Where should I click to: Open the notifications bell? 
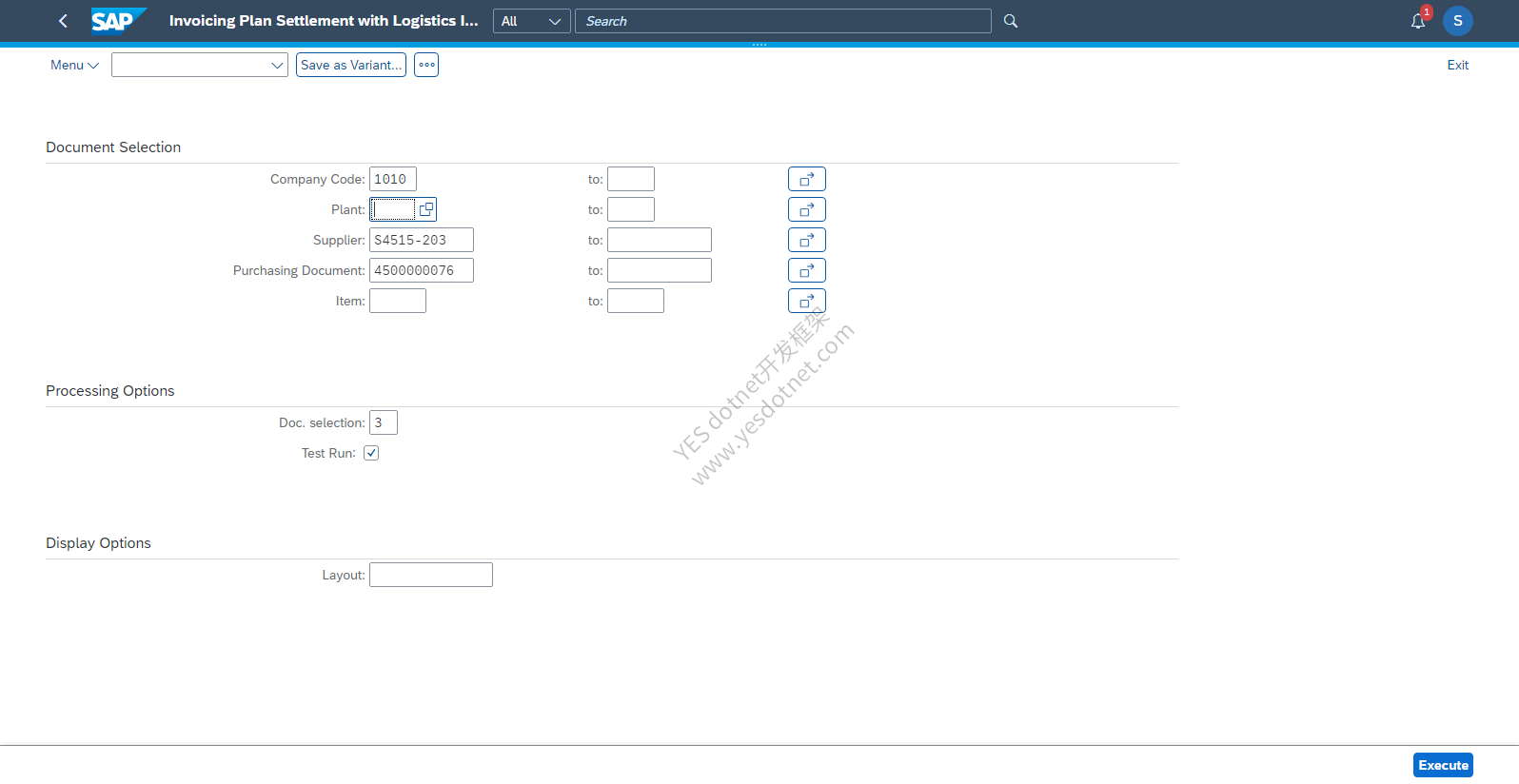[1418, 21]
